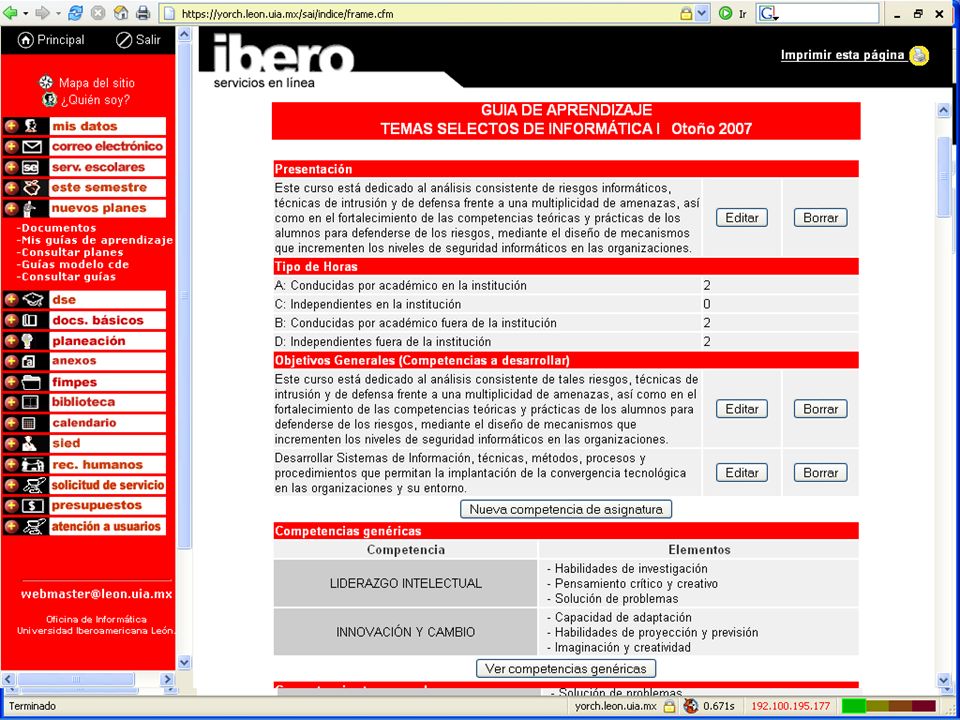960x720 pixels.
Task: Click Ver competencias genéricas button
Action: tap(566, 669)
